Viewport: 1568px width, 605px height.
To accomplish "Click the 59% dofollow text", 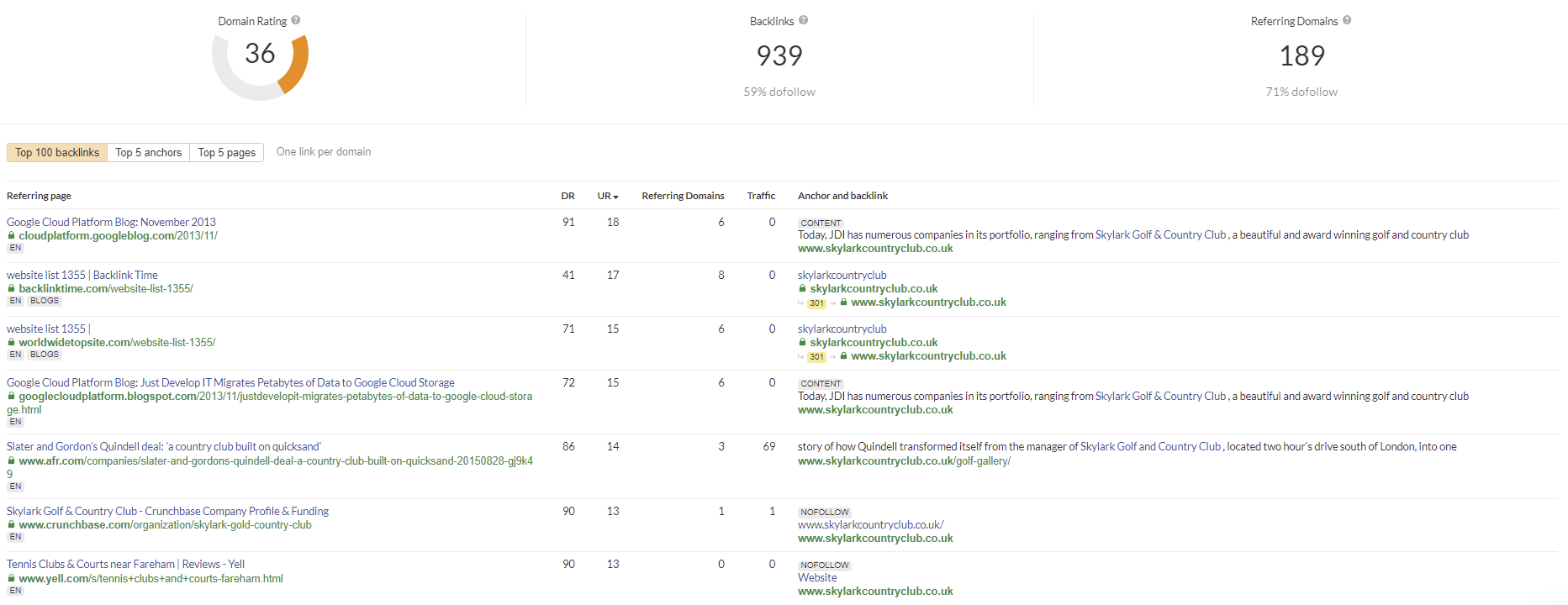I will pos(779,92).
